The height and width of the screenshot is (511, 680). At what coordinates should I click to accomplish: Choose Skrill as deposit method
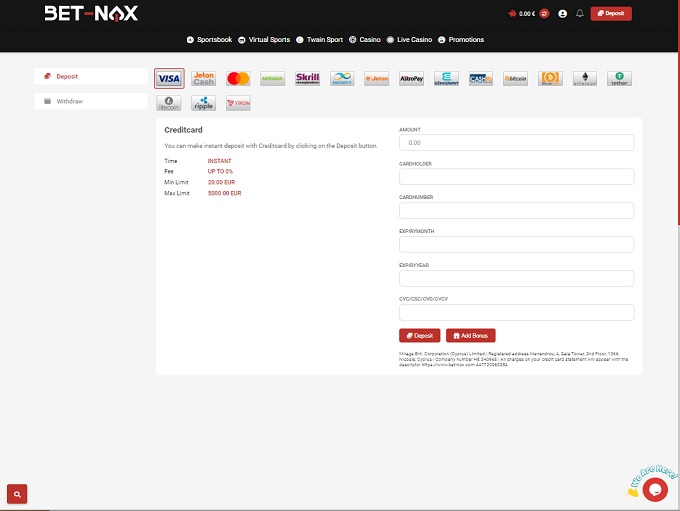[x=307, y=78]
